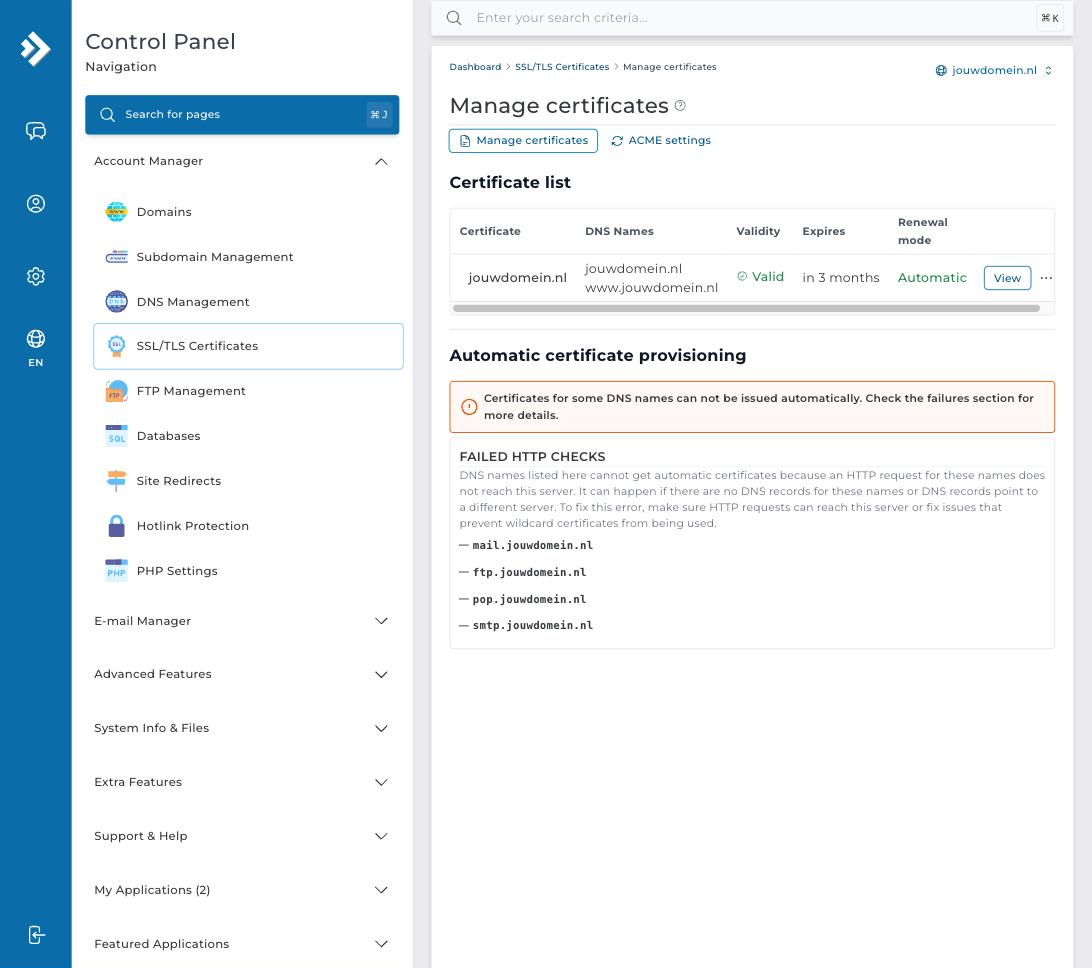The height and width of the screenshot is (968, 1092).
Task: Switch to the ACME settings tab
Action: (661, 141)
